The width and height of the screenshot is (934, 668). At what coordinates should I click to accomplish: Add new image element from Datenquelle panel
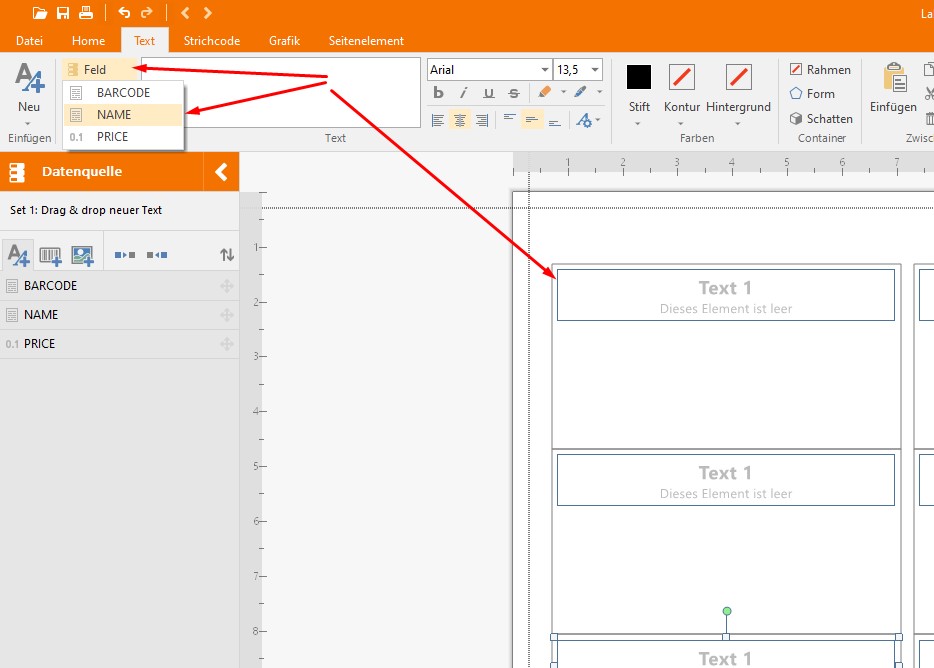click(x=82, y=255)
